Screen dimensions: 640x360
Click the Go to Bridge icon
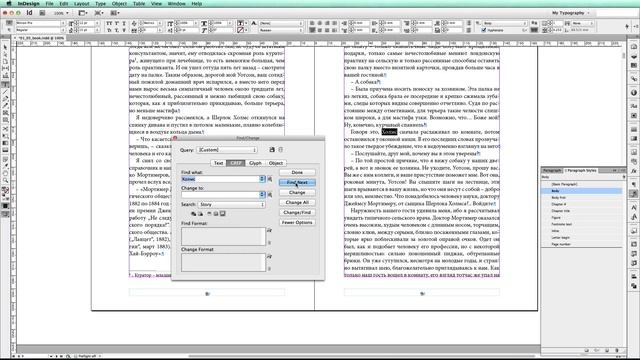(x=42, y=13)
